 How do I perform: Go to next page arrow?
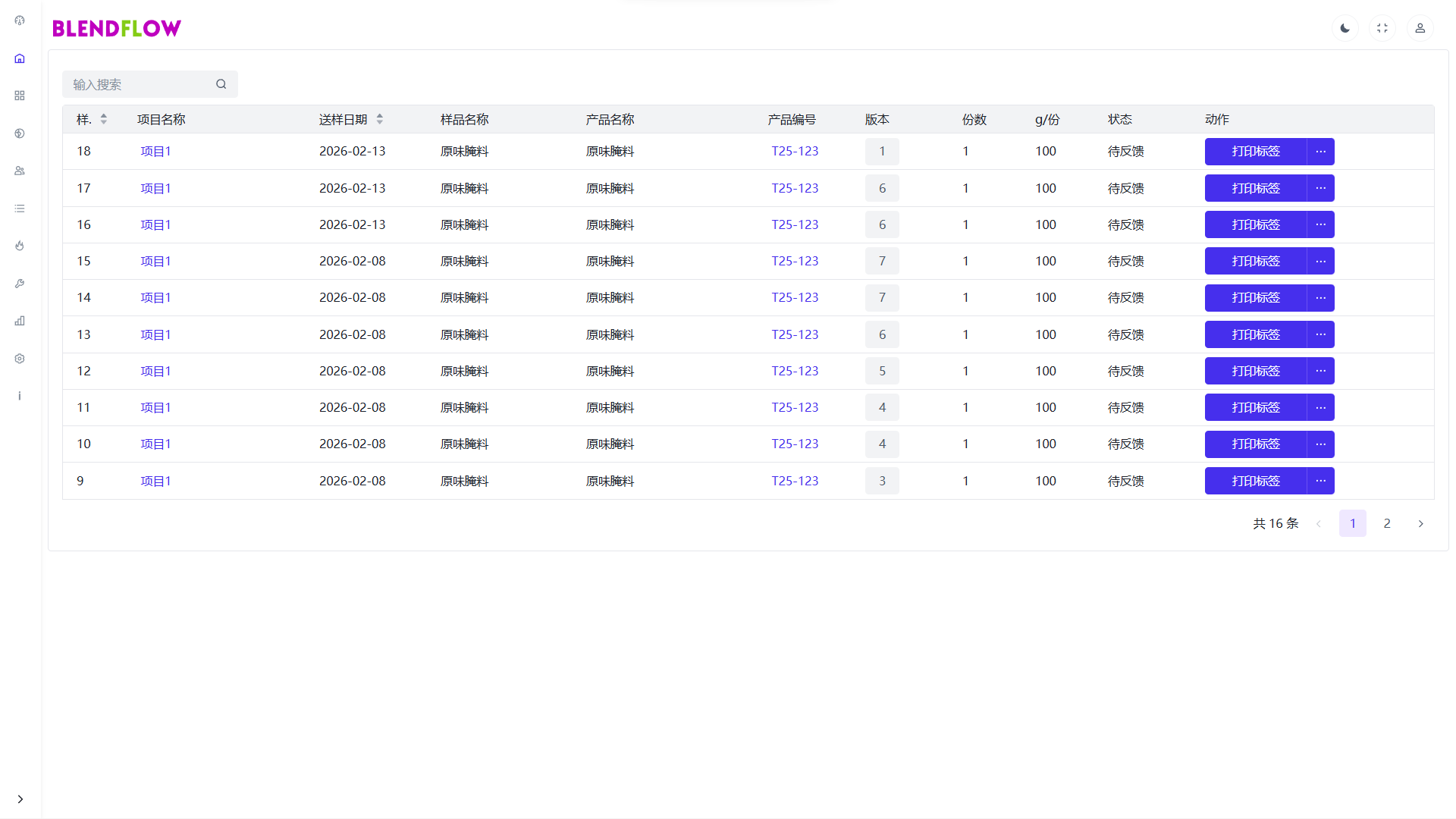1420,523
